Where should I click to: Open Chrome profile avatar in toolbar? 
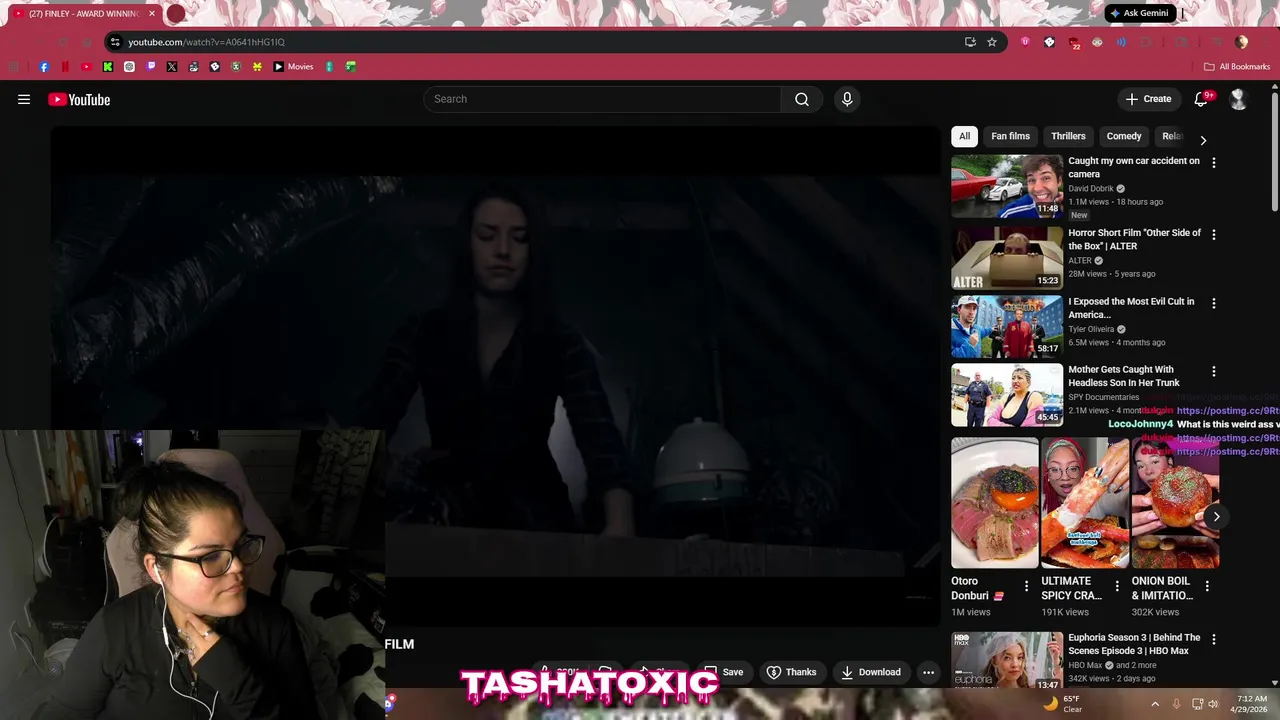[1241, 42]
